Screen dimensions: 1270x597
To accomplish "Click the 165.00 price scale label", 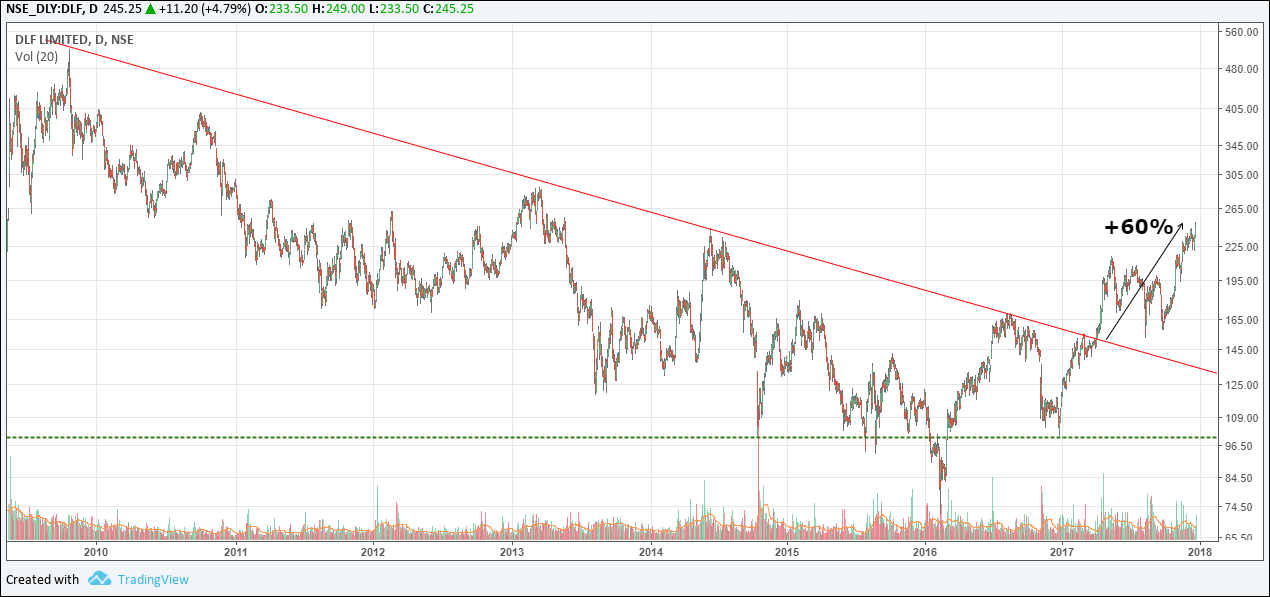I will coord(1240,320).
